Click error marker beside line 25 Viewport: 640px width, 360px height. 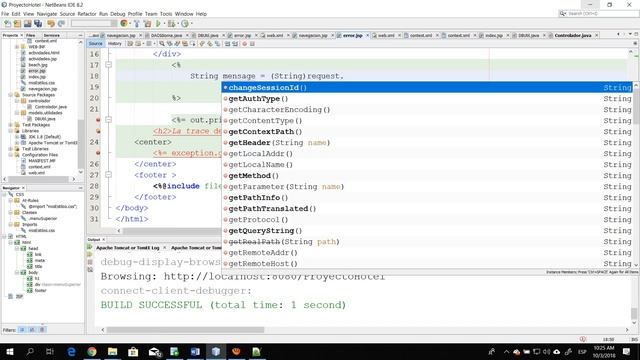point(98,153)
